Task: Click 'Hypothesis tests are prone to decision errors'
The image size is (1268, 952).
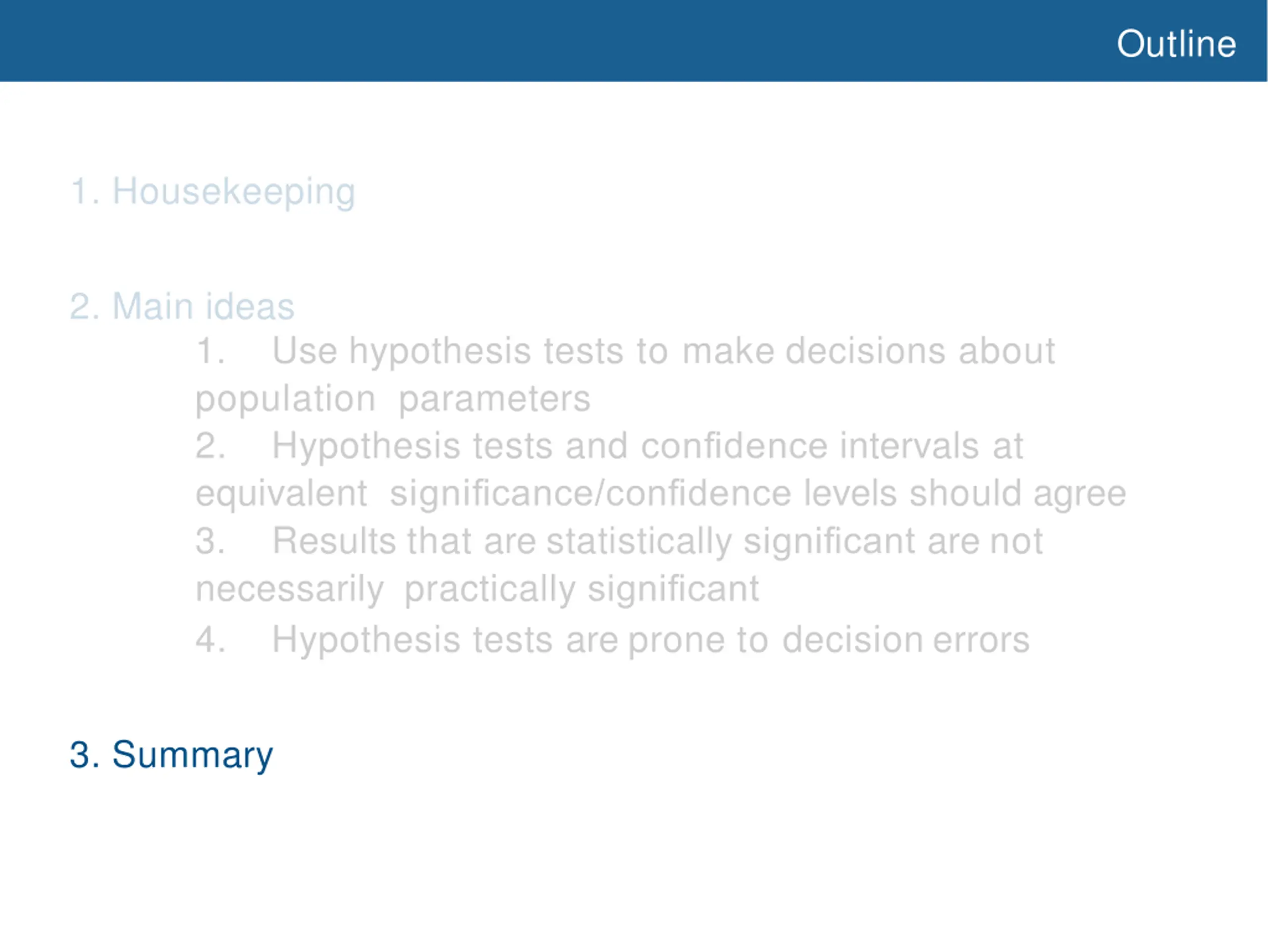Action: pyautogui.click(x=613, y=639)
